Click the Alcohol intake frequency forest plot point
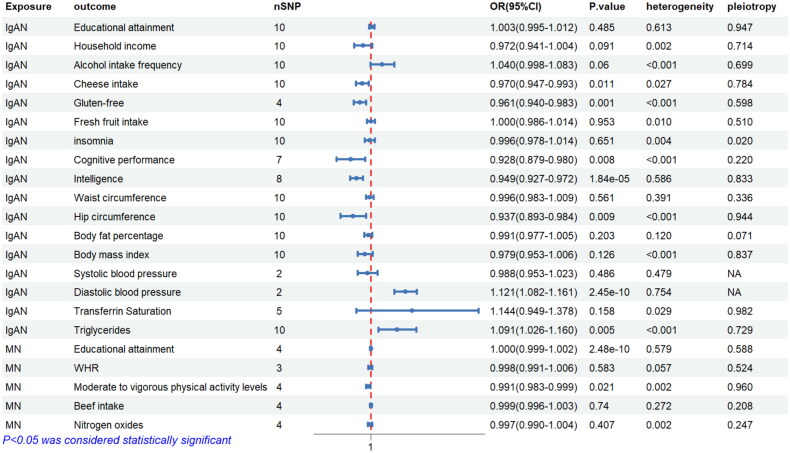The image size is (790, 453). coord(382,64)
